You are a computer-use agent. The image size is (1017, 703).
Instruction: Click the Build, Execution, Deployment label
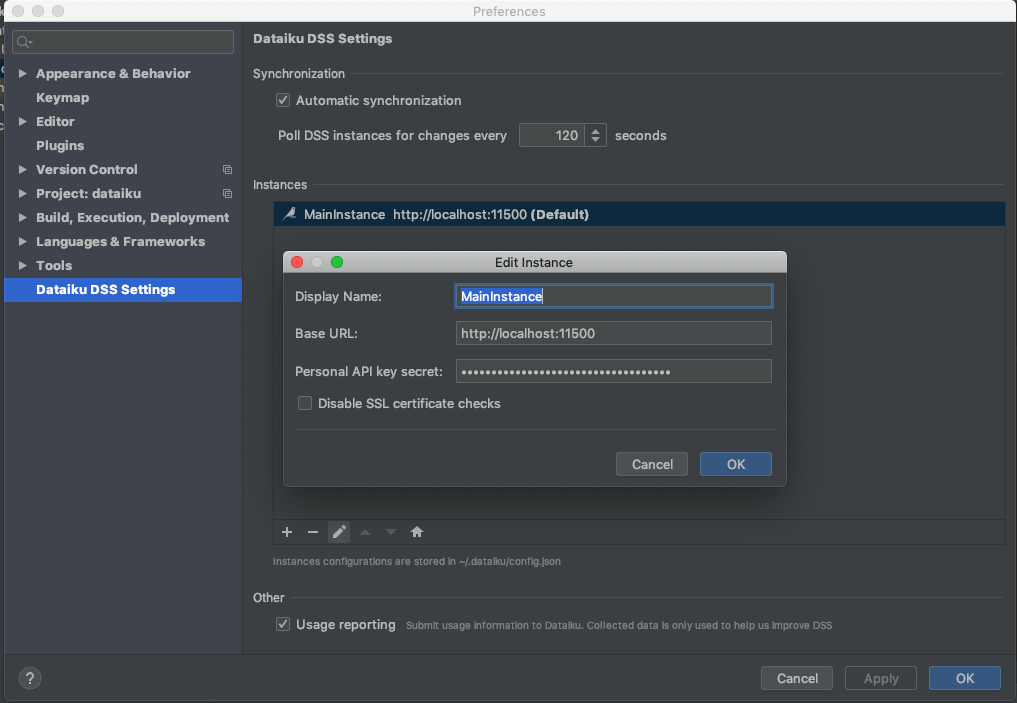[132, 217]
